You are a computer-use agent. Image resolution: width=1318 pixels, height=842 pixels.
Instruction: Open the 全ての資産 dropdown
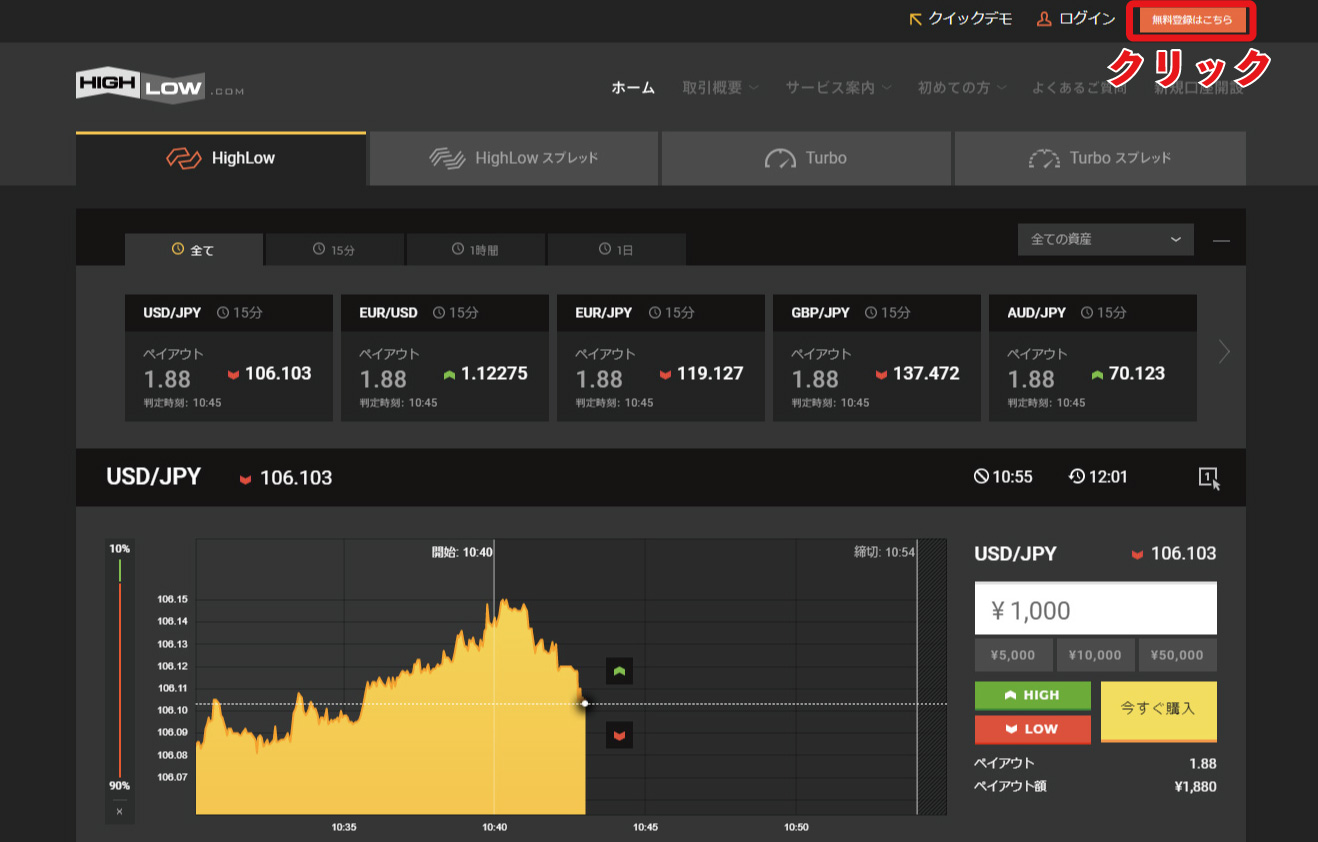(1106, 240)
